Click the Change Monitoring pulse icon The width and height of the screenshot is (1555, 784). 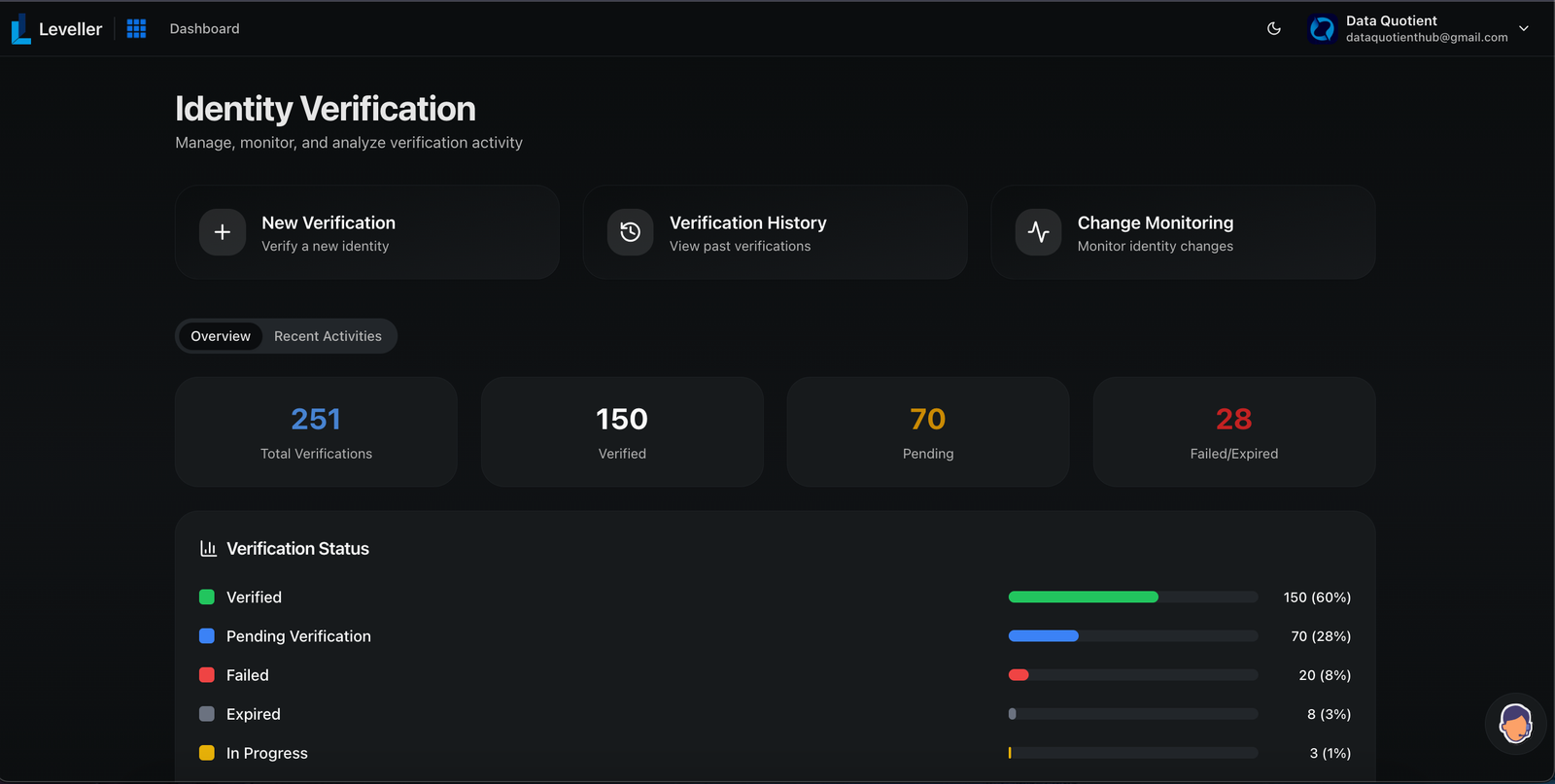[1038, 232]
